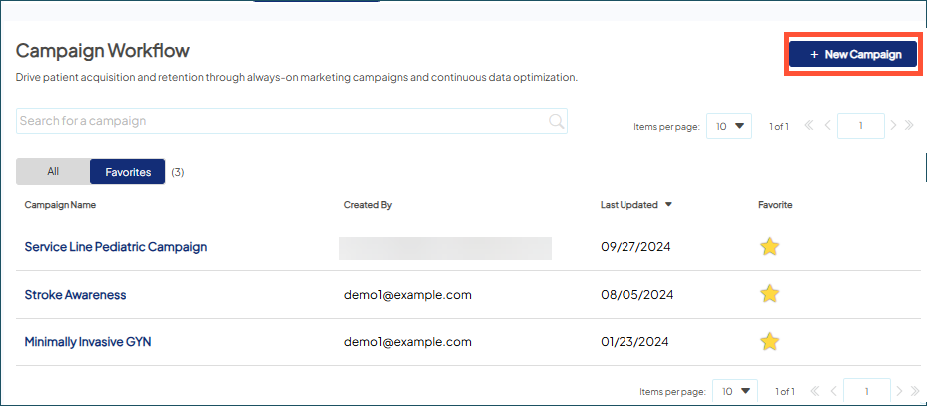Select the Favorites tab

pyautogui.click(x=128, y=172)
